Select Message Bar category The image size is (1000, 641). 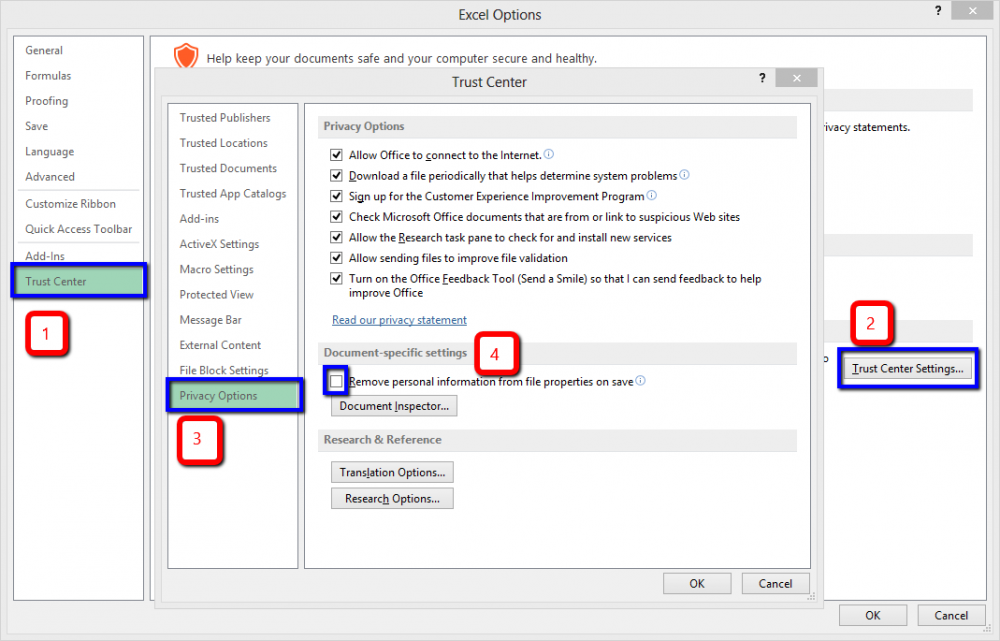pyautogui.click(x=210, y=320)
